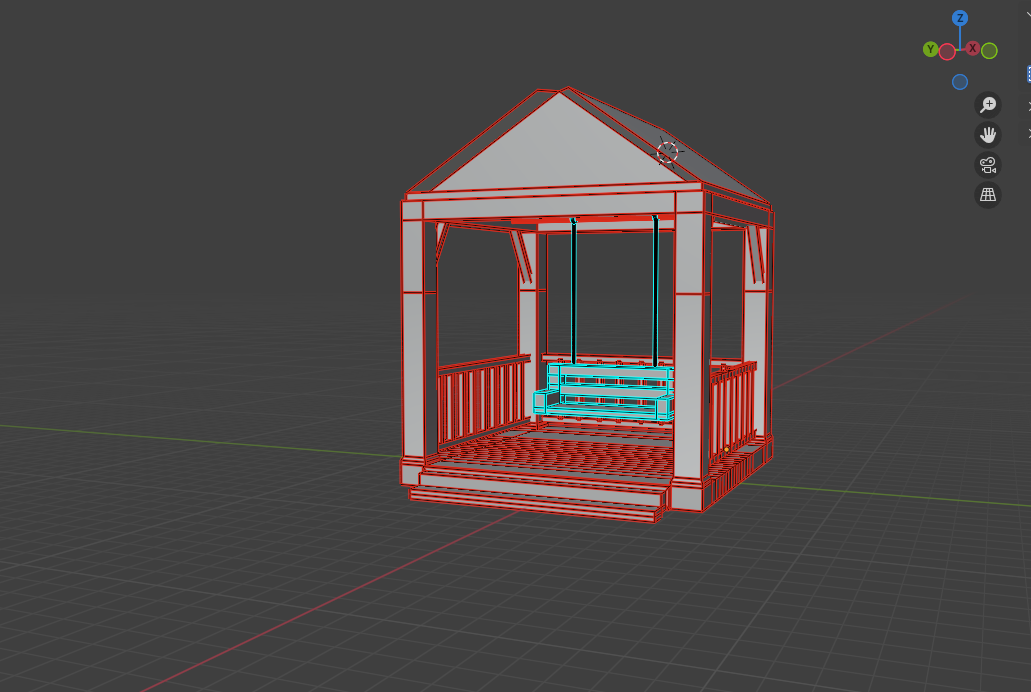Select the front left pillar
This screenshot has width=1031, height=692.
[x=413, y=342]
